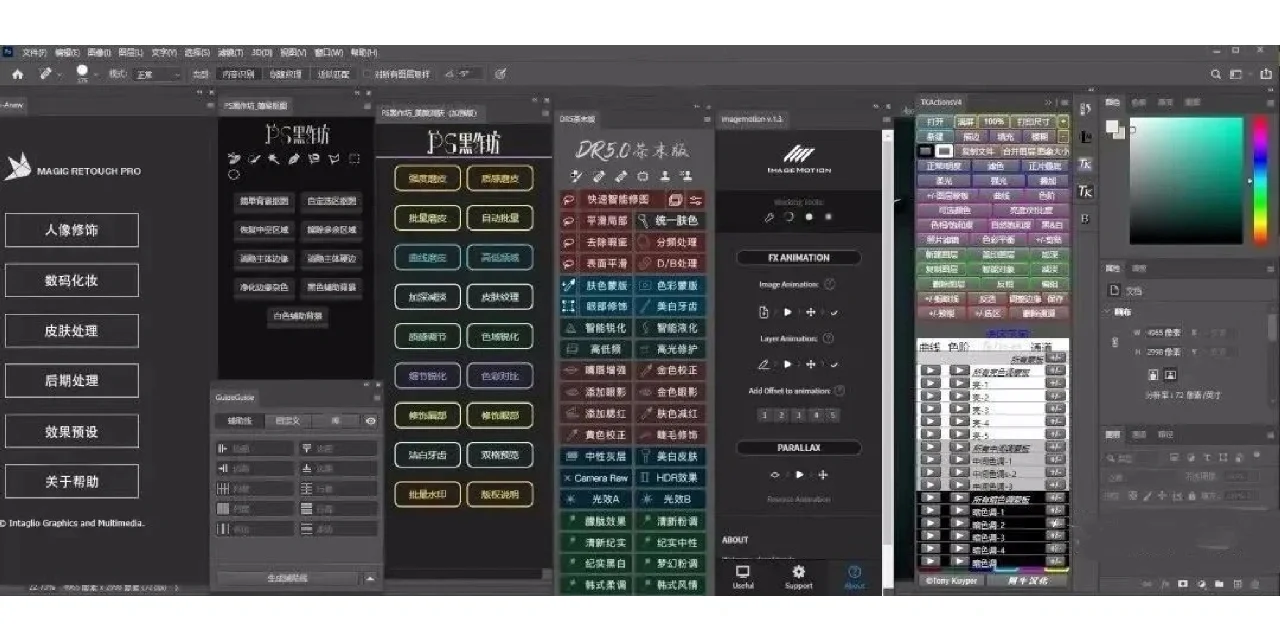
Task: Click the search icon at top right
Action: click(x=1216, y=74)
